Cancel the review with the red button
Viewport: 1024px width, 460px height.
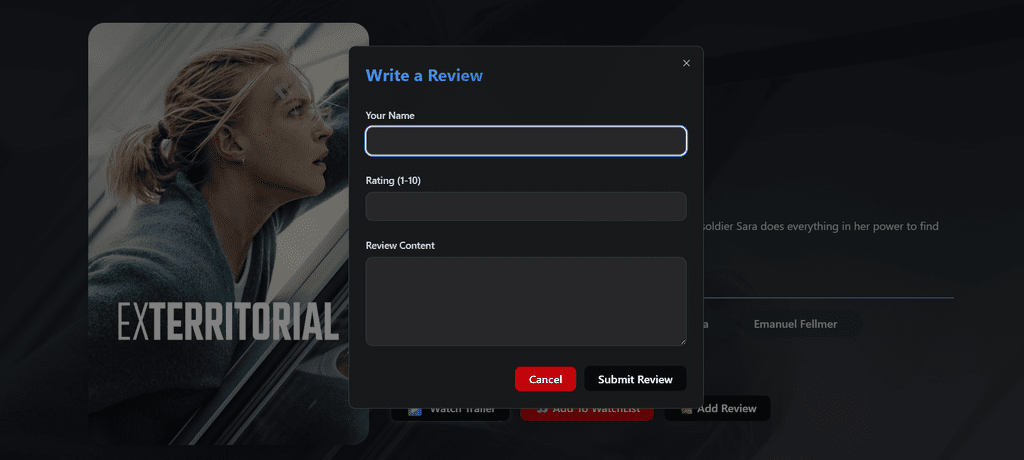point(545,379)
